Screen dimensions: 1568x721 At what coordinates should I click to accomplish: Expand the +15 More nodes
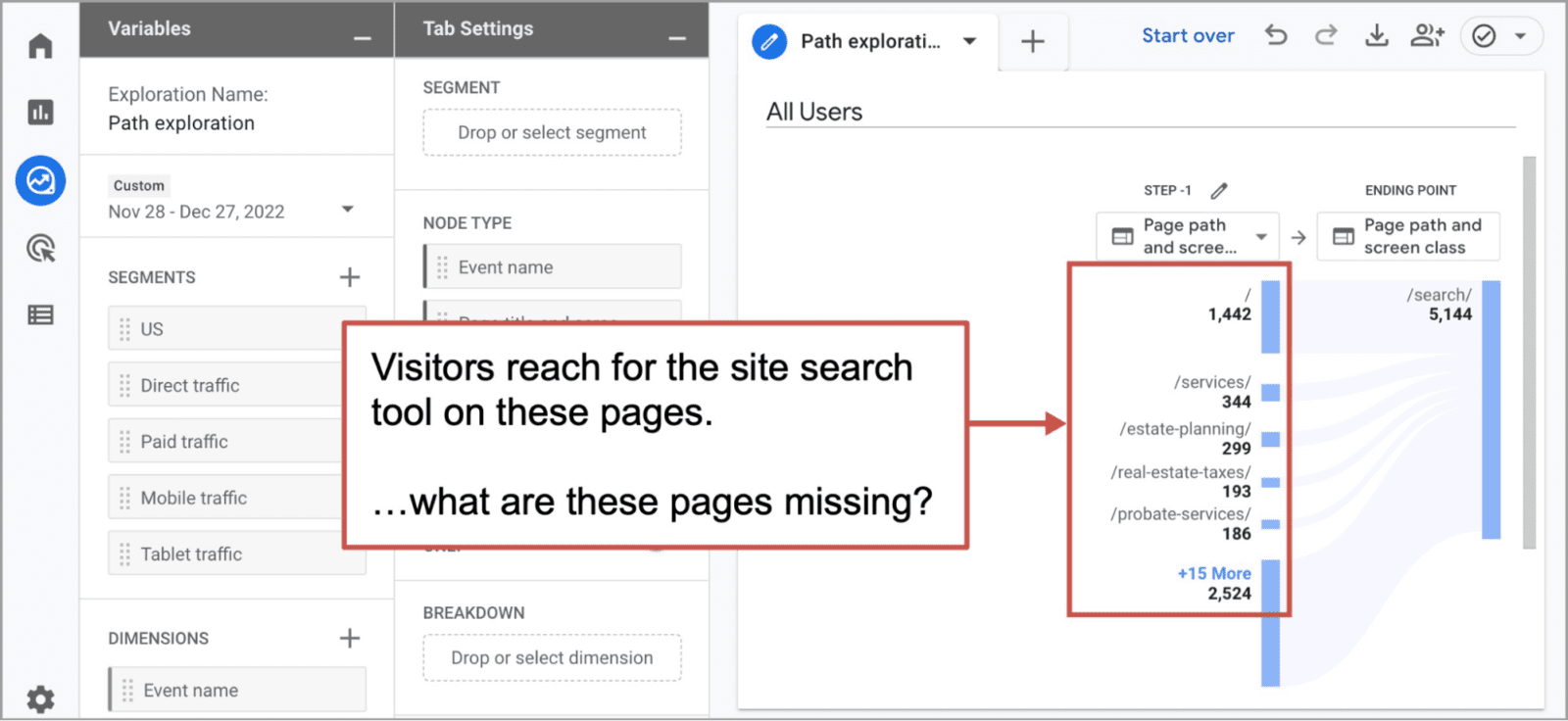[x=1214, y=573]
